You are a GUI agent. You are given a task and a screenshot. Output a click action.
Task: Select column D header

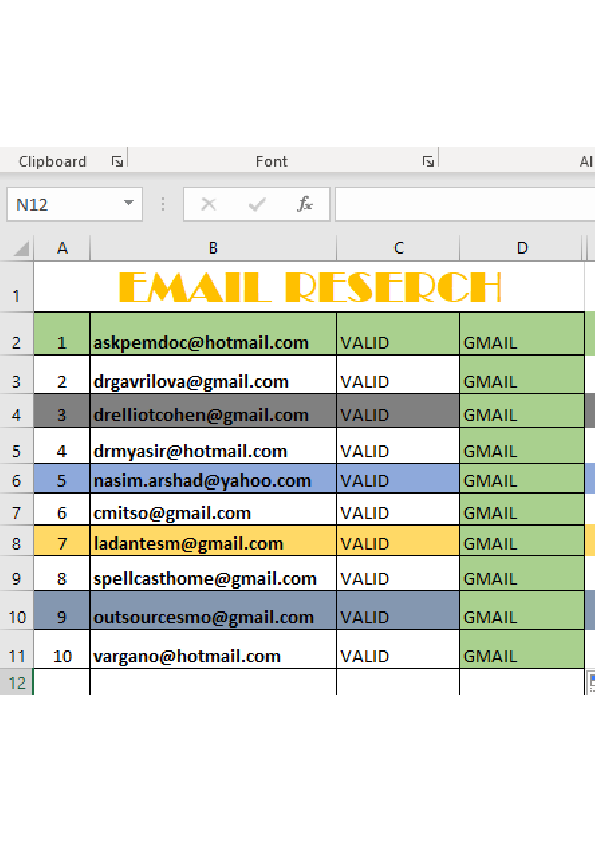522,248
